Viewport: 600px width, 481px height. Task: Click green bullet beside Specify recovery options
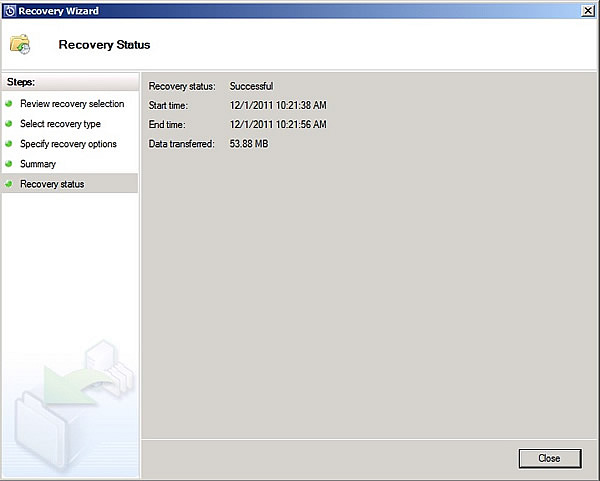[9, 144]
